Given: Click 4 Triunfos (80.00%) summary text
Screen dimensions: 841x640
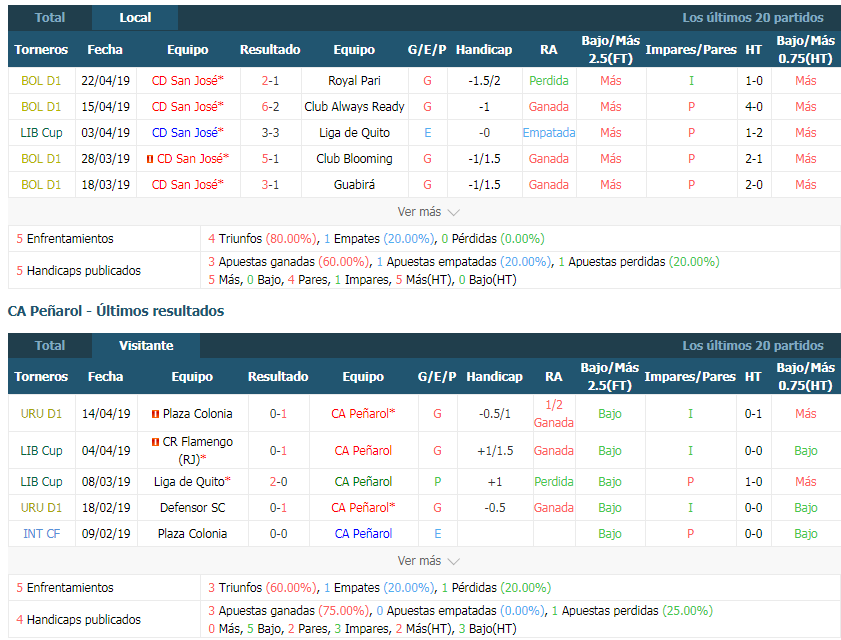Looking at the screenshot, I should [x=262, y=239].
